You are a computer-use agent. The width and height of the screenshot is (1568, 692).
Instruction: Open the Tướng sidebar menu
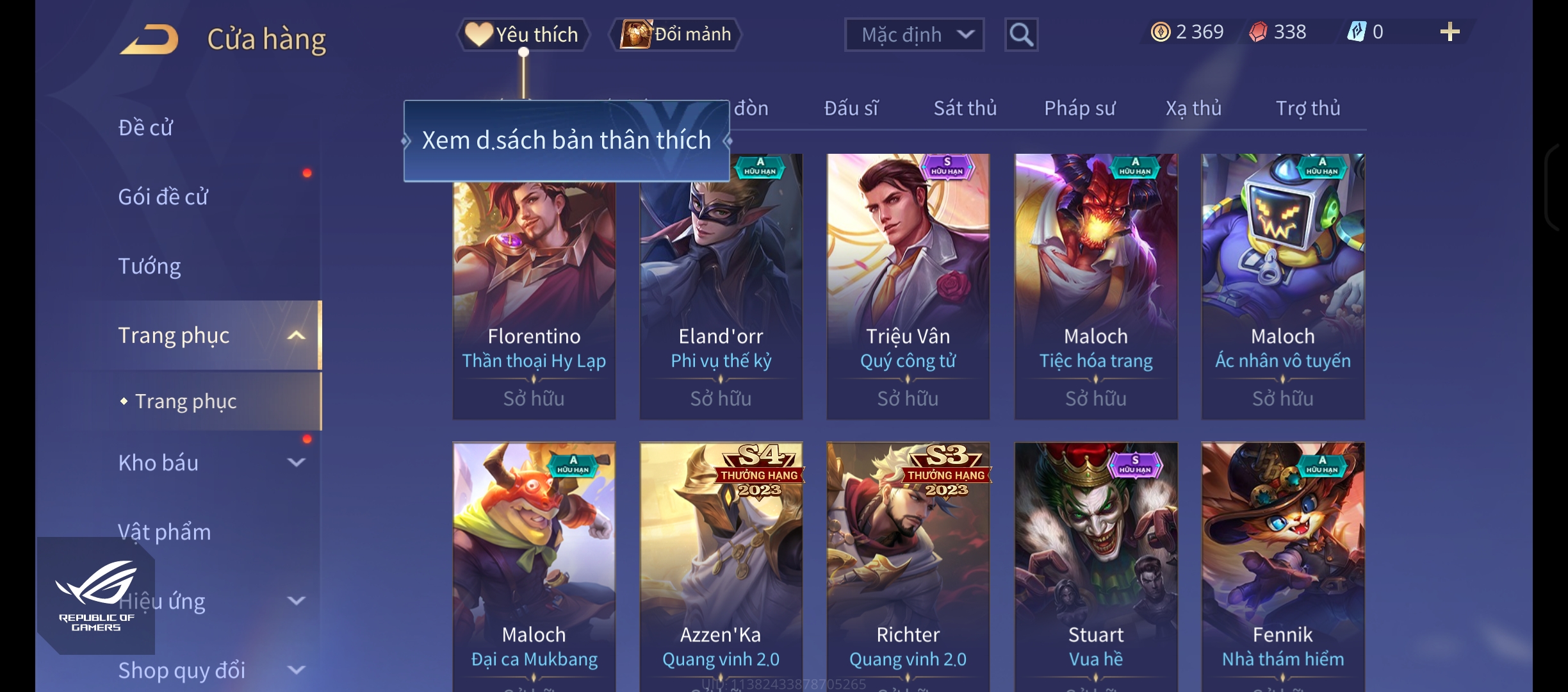[x=149, y=266]
